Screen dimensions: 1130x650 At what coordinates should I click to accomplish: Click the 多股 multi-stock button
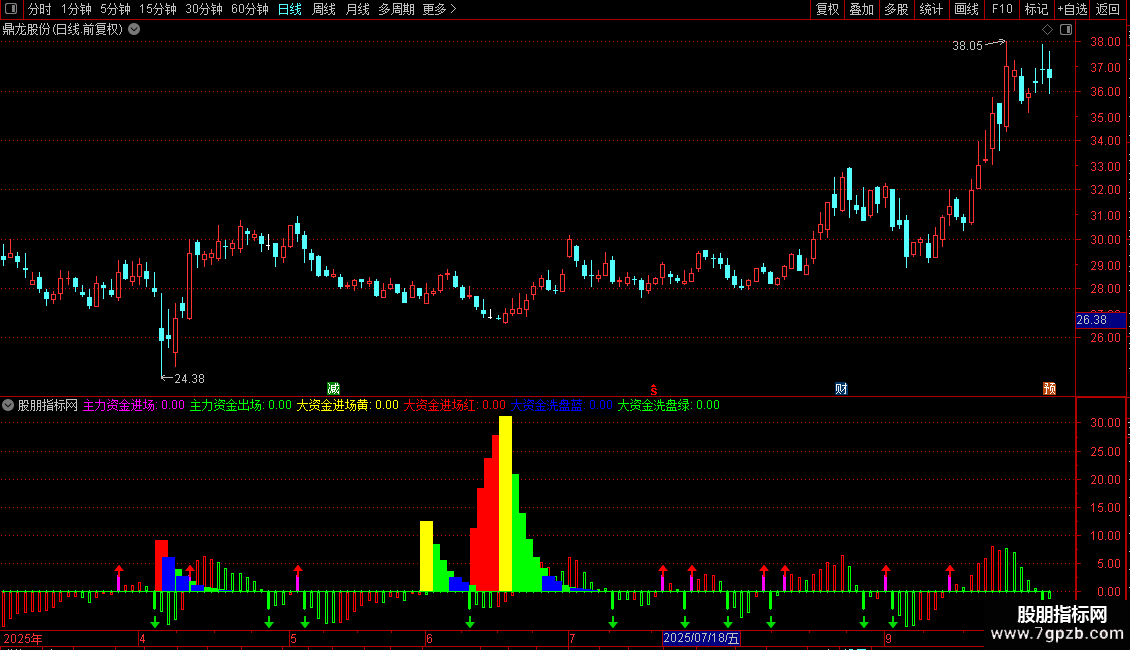(896, 9)
